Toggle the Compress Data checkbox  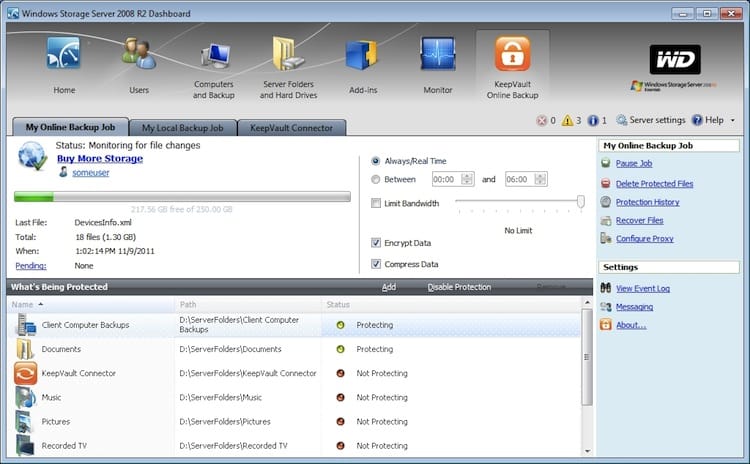(376, 264)
